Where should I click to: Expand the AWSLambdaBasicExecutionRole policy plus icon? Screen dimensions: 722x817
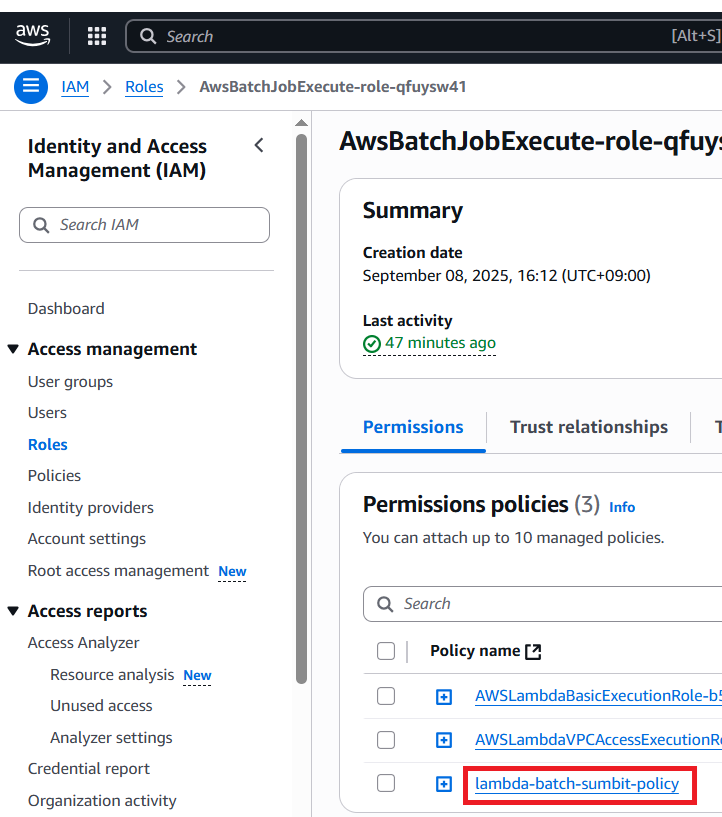coord(444,697)
